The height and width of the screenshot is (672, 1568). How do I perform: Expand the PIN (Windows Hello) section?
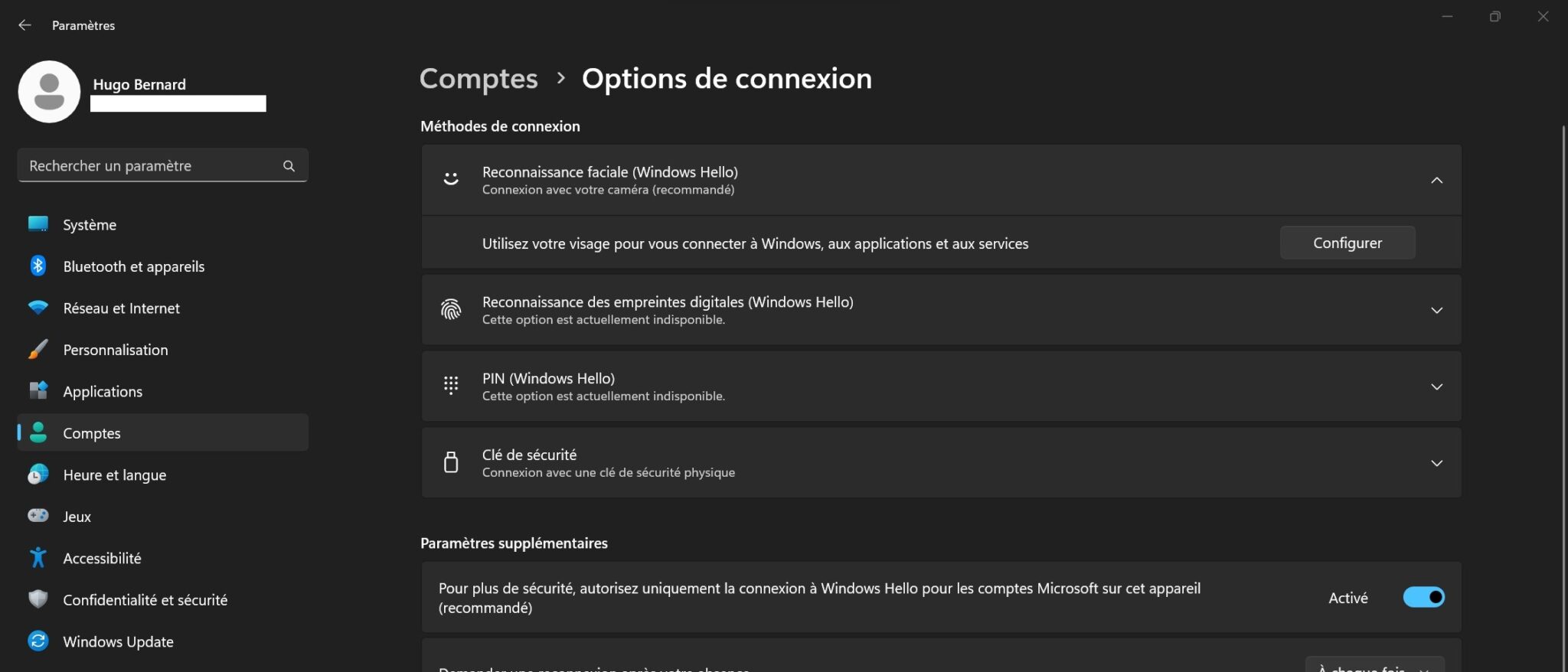[x=1437, y=386]
